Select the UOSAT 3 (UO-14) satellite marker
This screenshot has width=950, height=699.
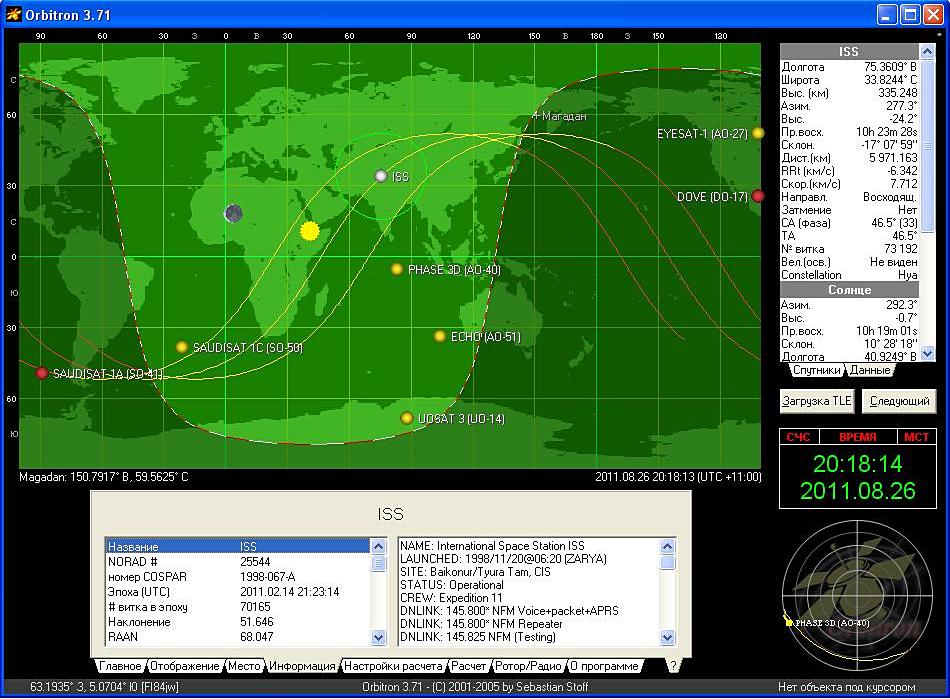pyautogui.click(x=407, y=418)
